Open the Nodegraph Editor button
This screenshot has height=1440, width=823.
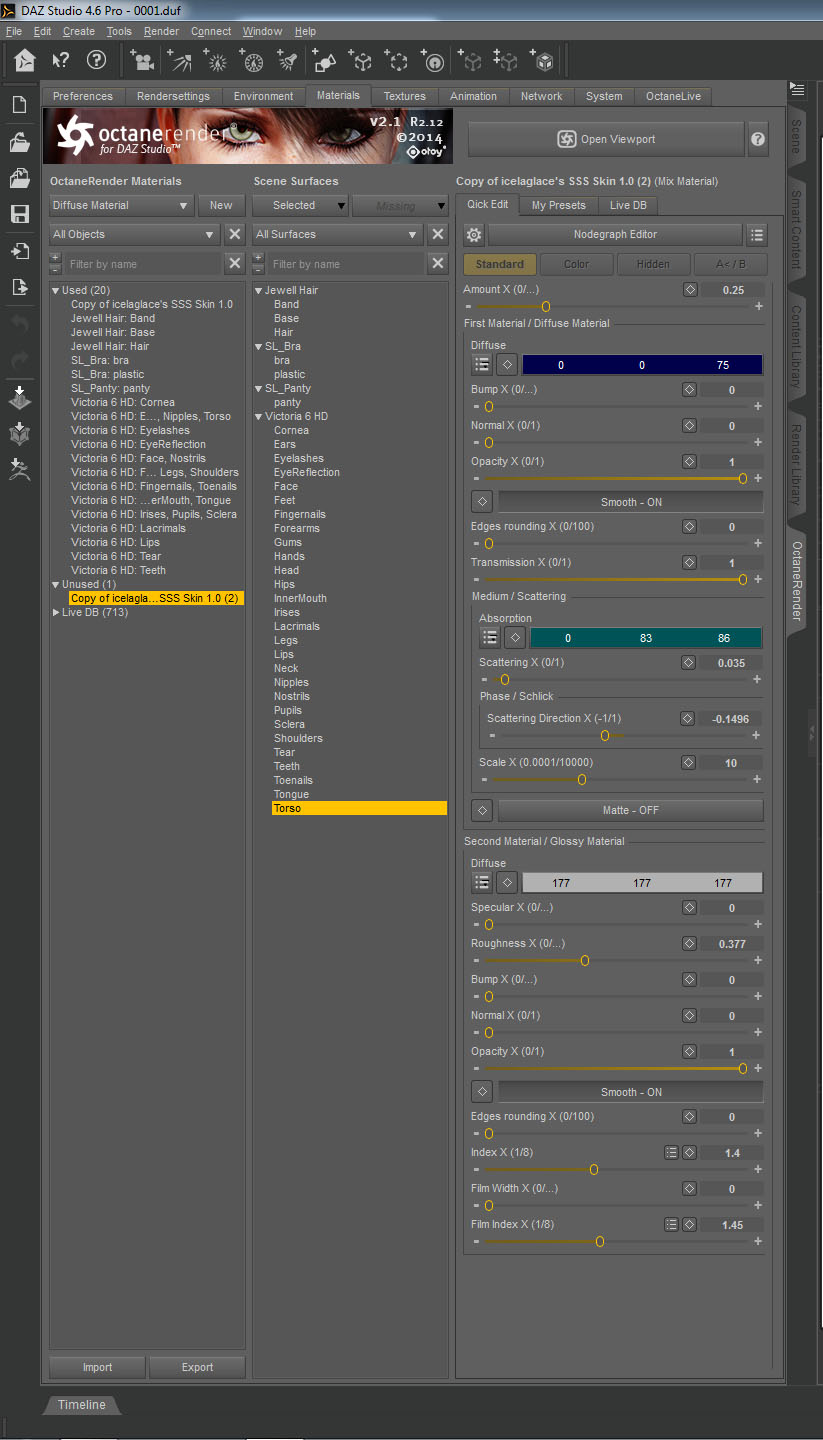[x=615, y=235]
